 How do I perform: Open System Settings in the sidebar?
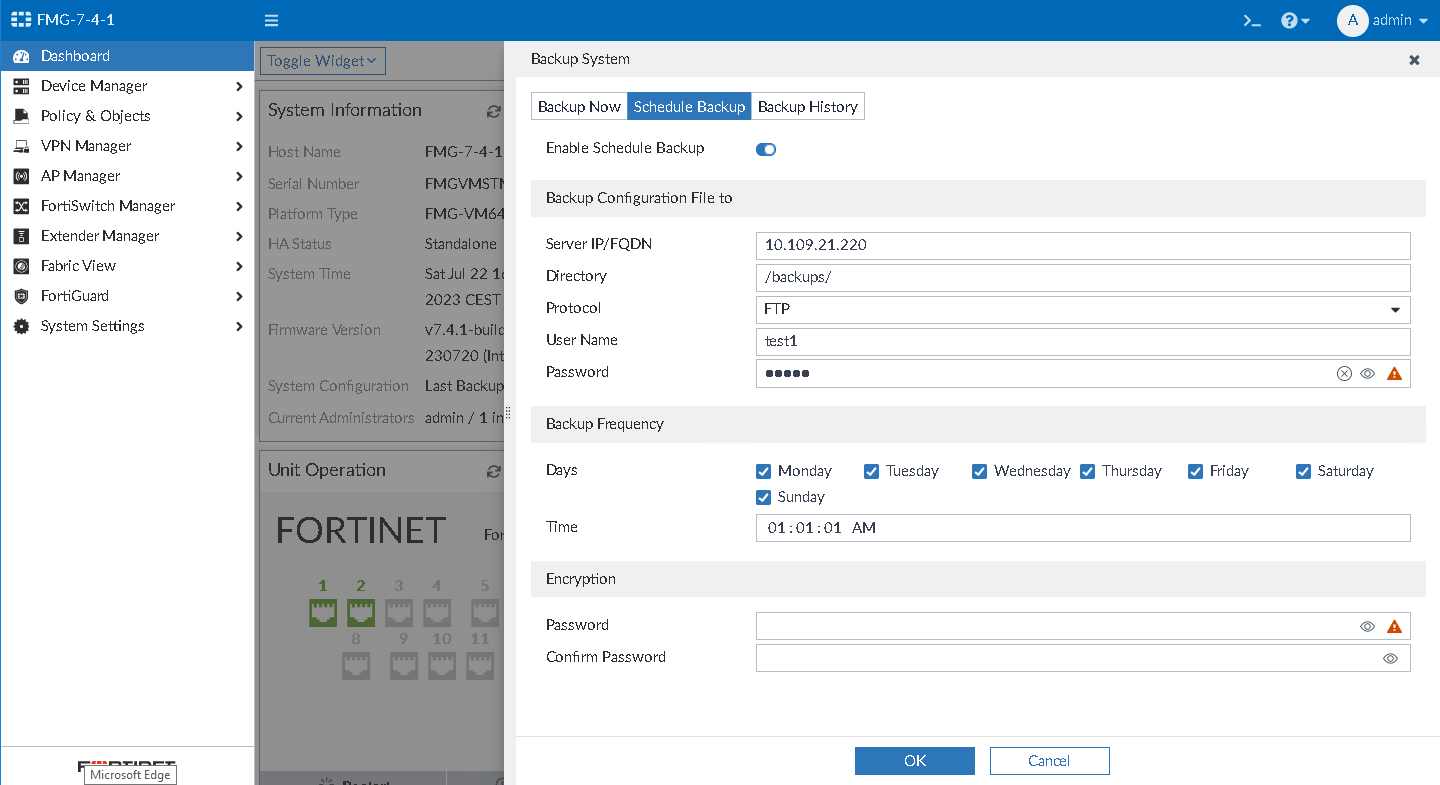pos(90,326)
